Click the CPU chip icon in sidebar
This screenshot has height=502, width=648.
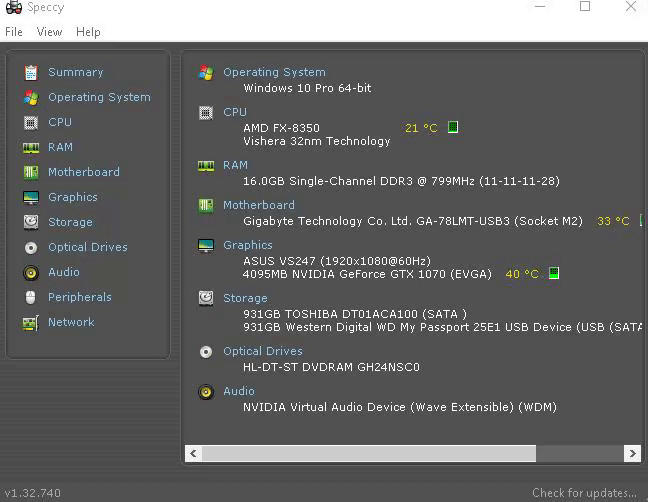(31, 123)
